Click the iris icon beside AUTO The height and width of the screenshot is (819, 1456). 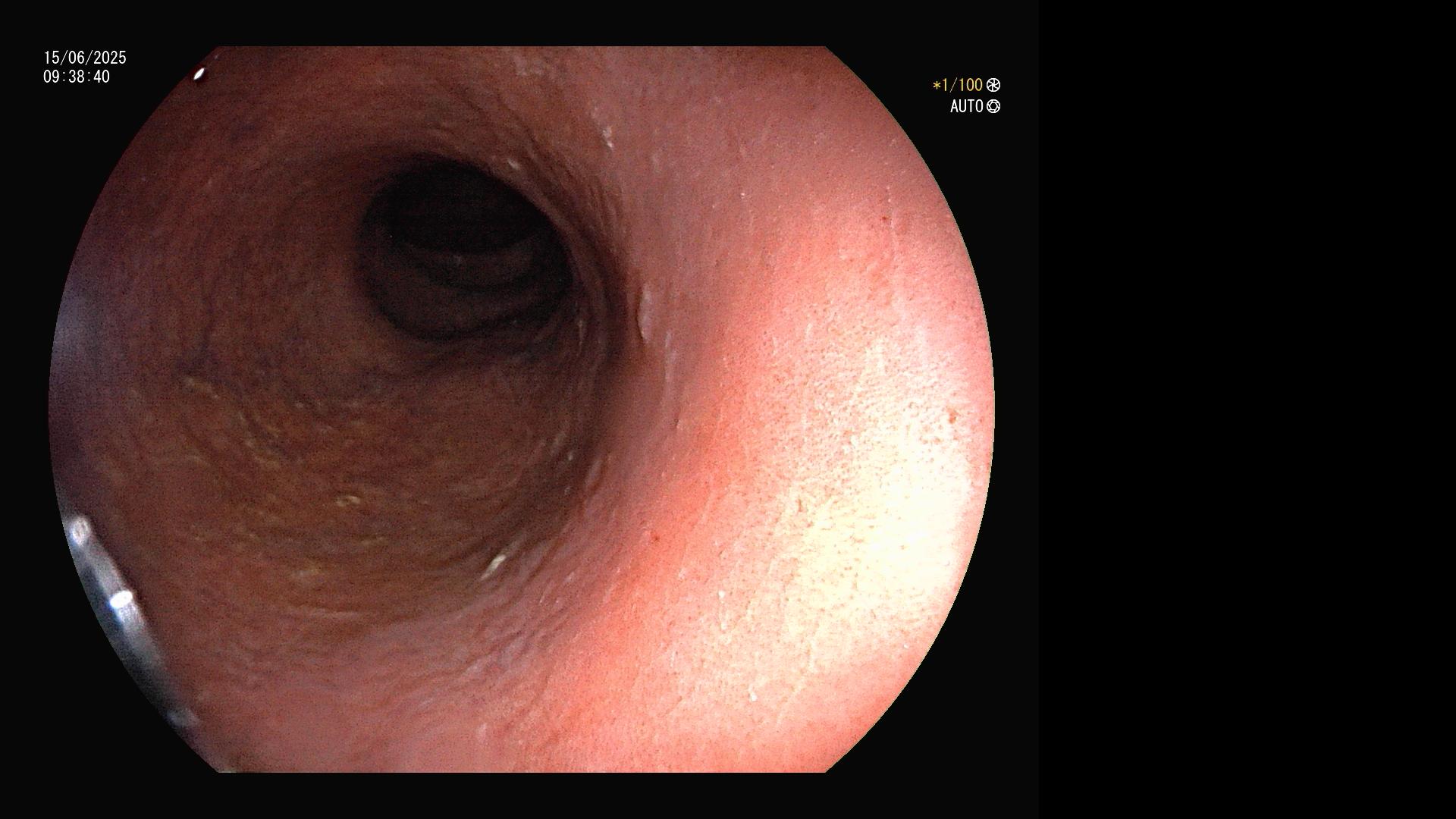[993, 106]
